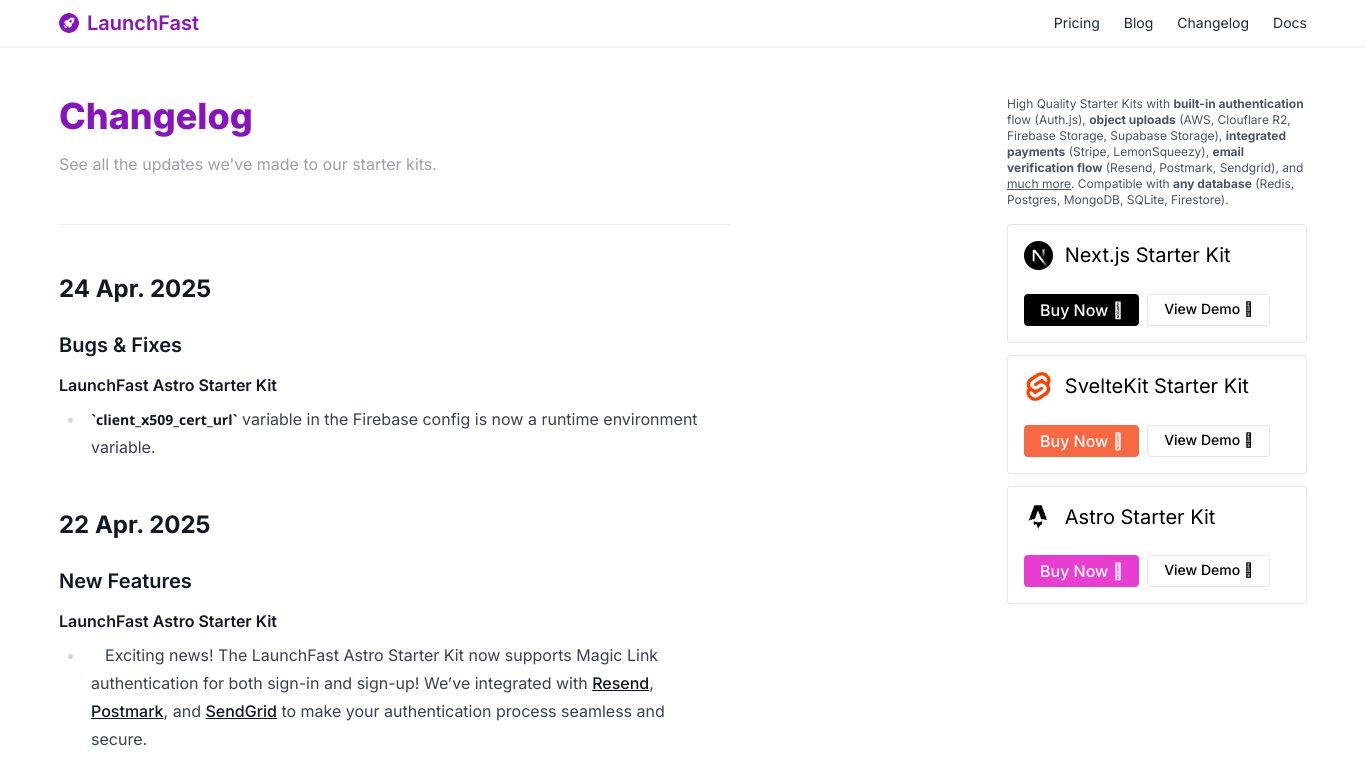Go to the Blog section
1366x768 pixels.
(1138, 23)
